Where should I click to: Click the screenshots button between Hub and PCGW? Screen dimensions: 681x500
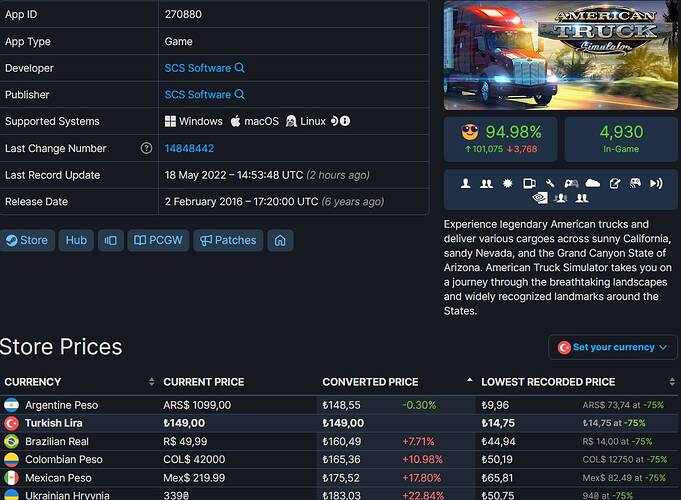111,240
